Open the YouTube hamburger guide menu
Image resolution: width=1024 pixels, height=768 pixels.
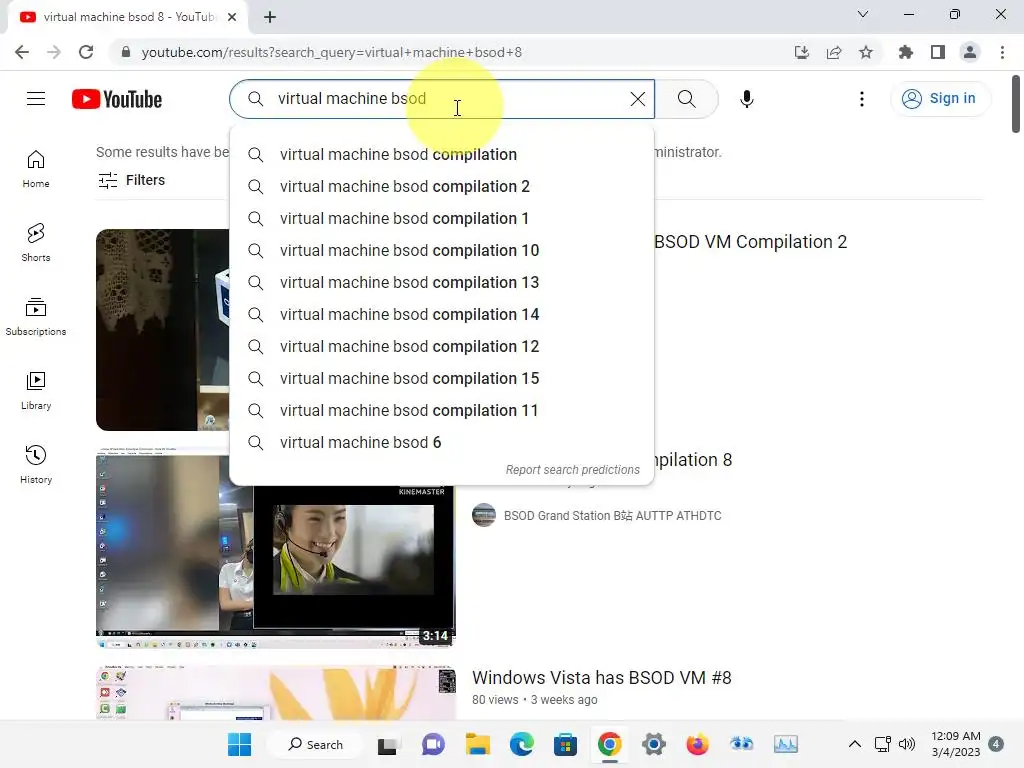tap(36, 99)
